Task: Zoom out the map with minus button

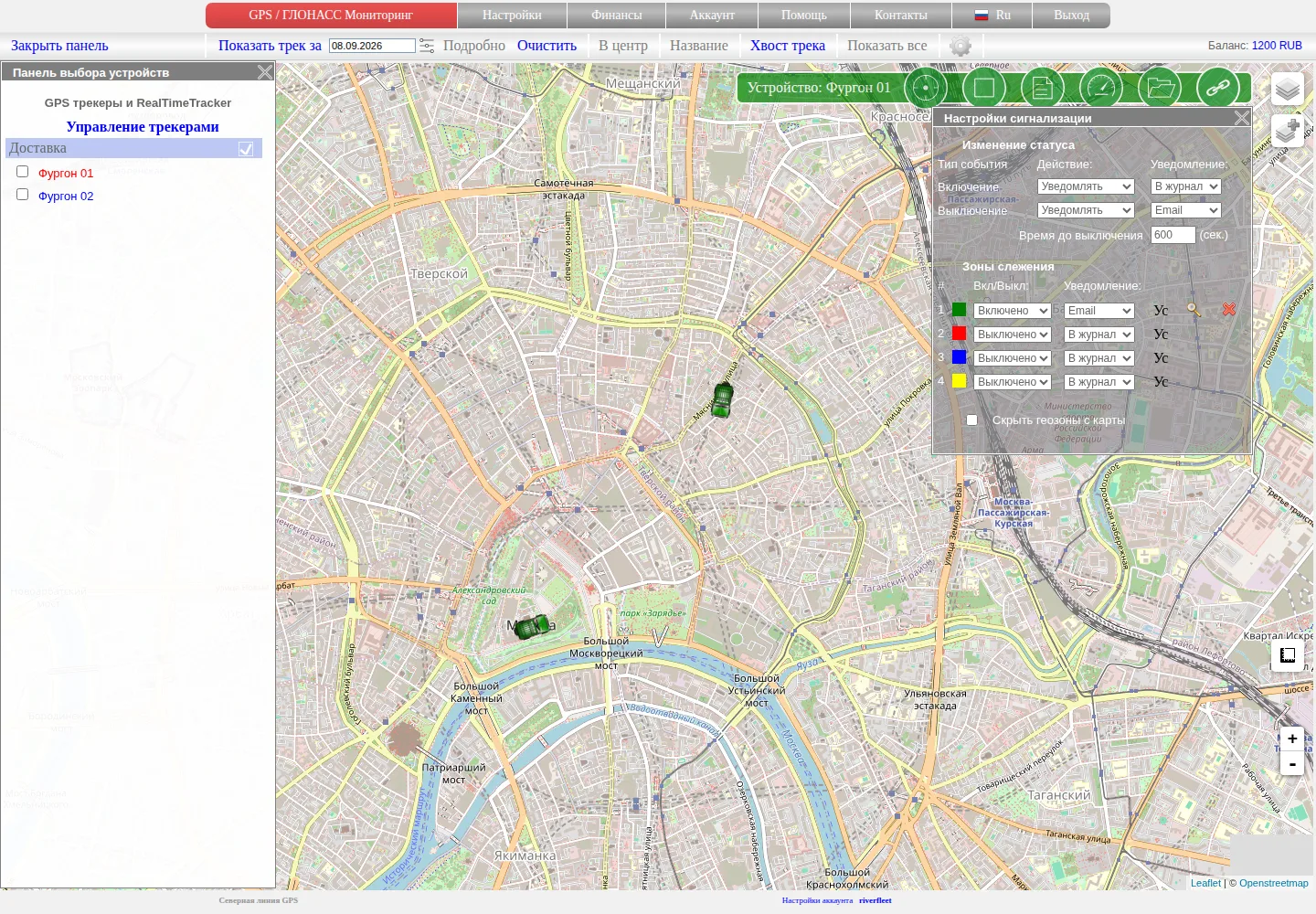Action: tap(1292, 763)
